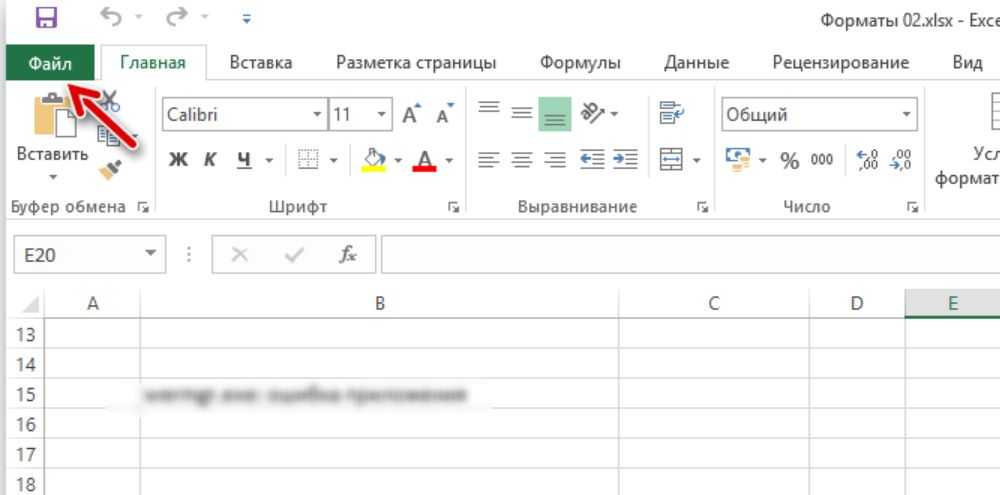Click into the formula bar field
This screenshot has width=1000, height=495.
point(691,255)
